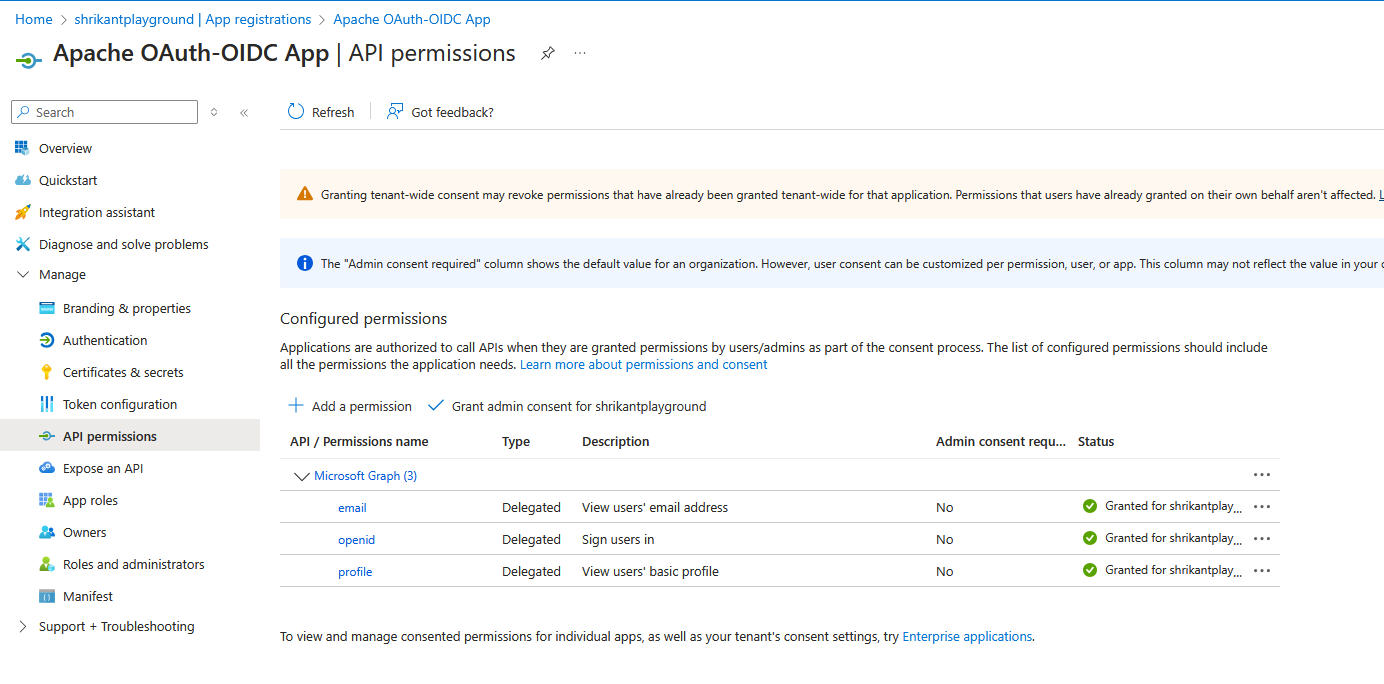Click the Apache OAuth-OIDC App logo icon
1384x684 pixels.
(28, 59)
